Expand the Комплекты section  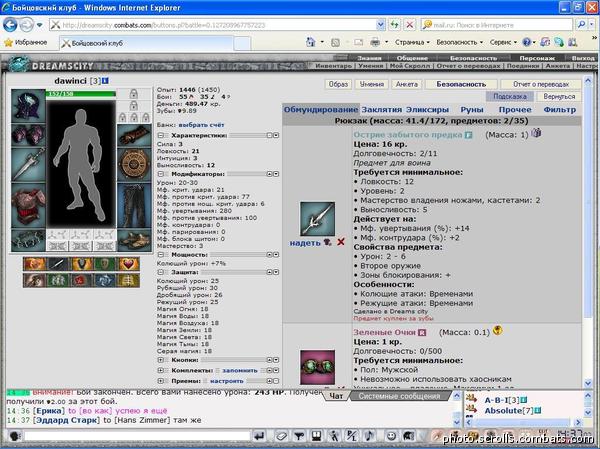(161, 370)
